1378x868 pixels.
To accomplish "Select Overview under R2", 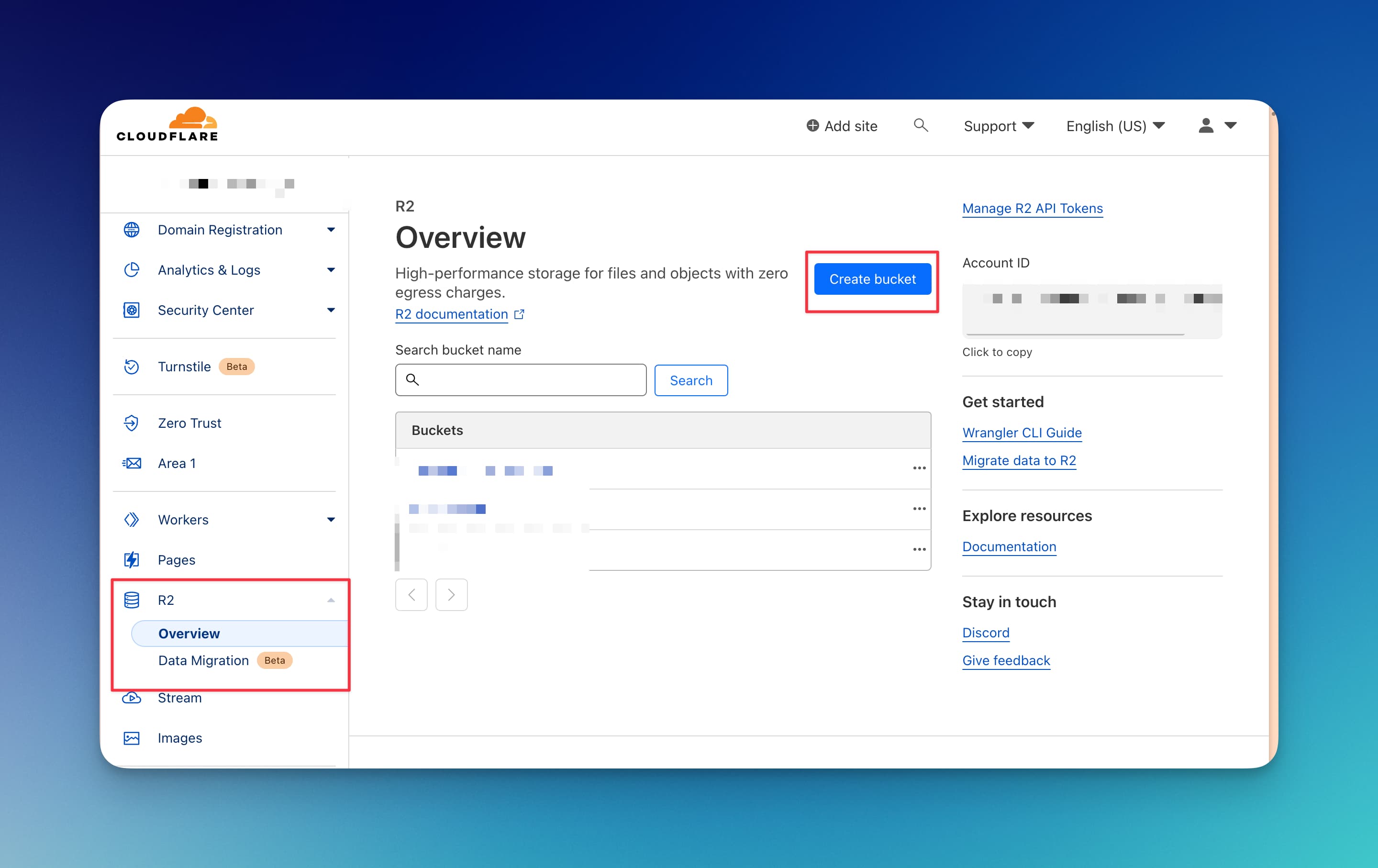I will [x=240, y=634].
